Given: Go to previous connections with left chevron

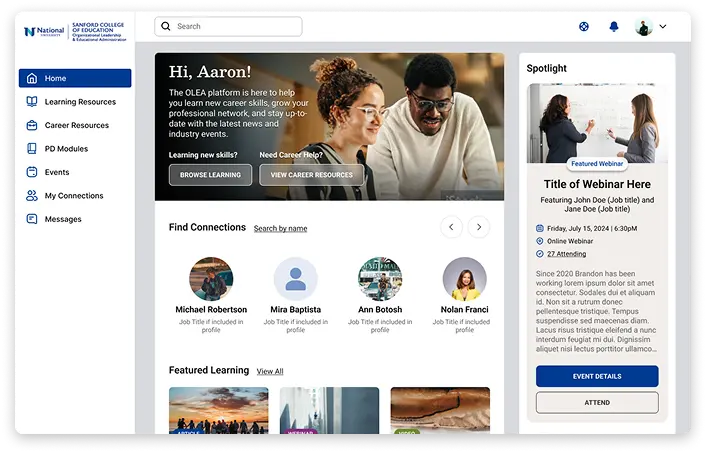Looking at the screenshot, I should [x=451, y=228].
